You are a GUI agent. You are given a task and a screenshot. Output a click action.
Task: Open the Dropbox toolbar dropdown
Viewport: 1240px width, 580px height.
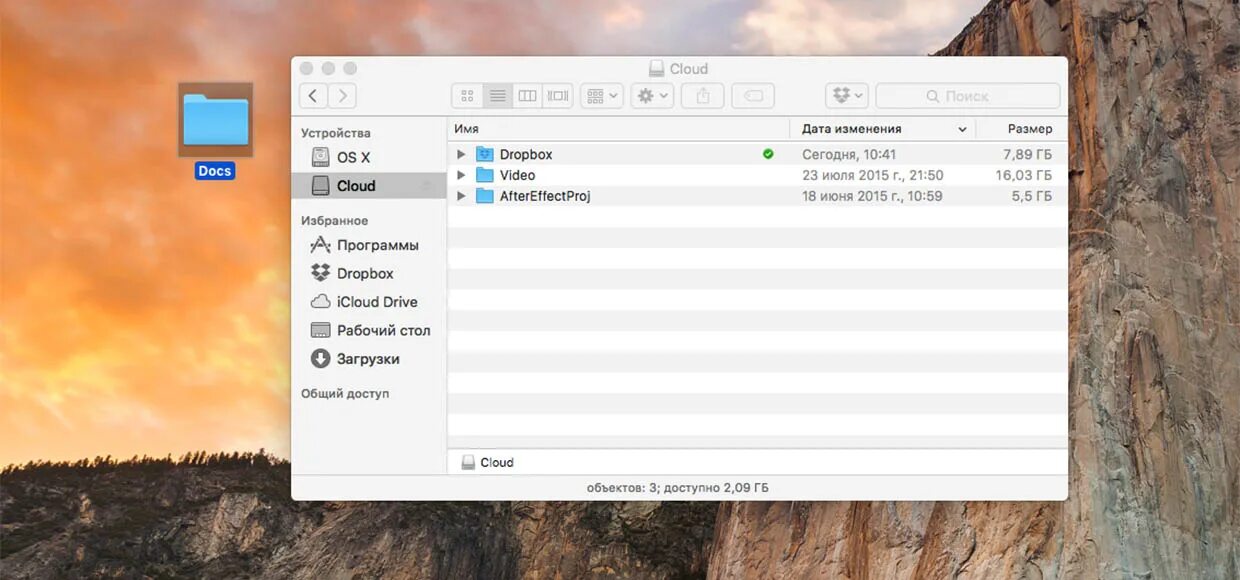tap(847, 96)
